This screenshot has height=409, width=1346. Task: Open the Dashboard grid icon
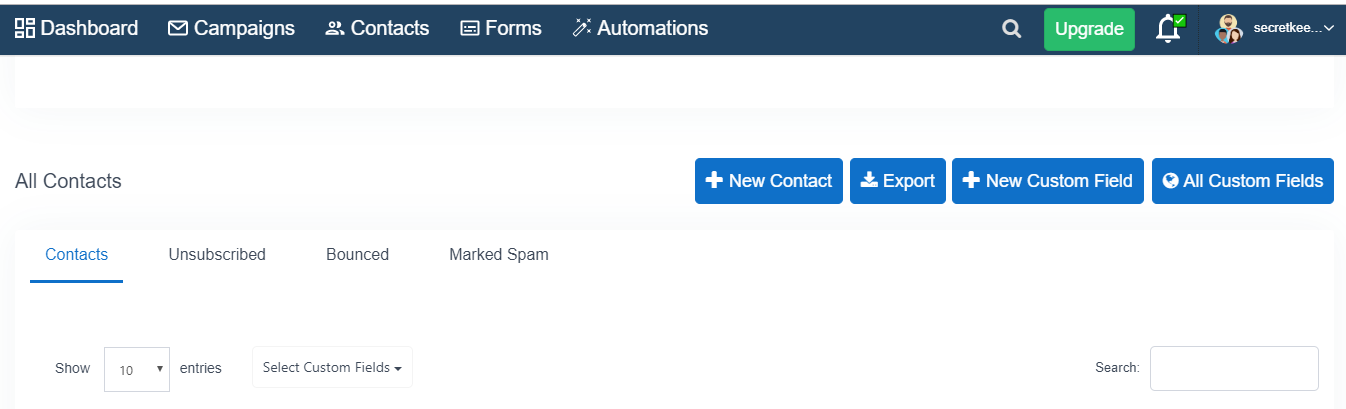point(25,28)
